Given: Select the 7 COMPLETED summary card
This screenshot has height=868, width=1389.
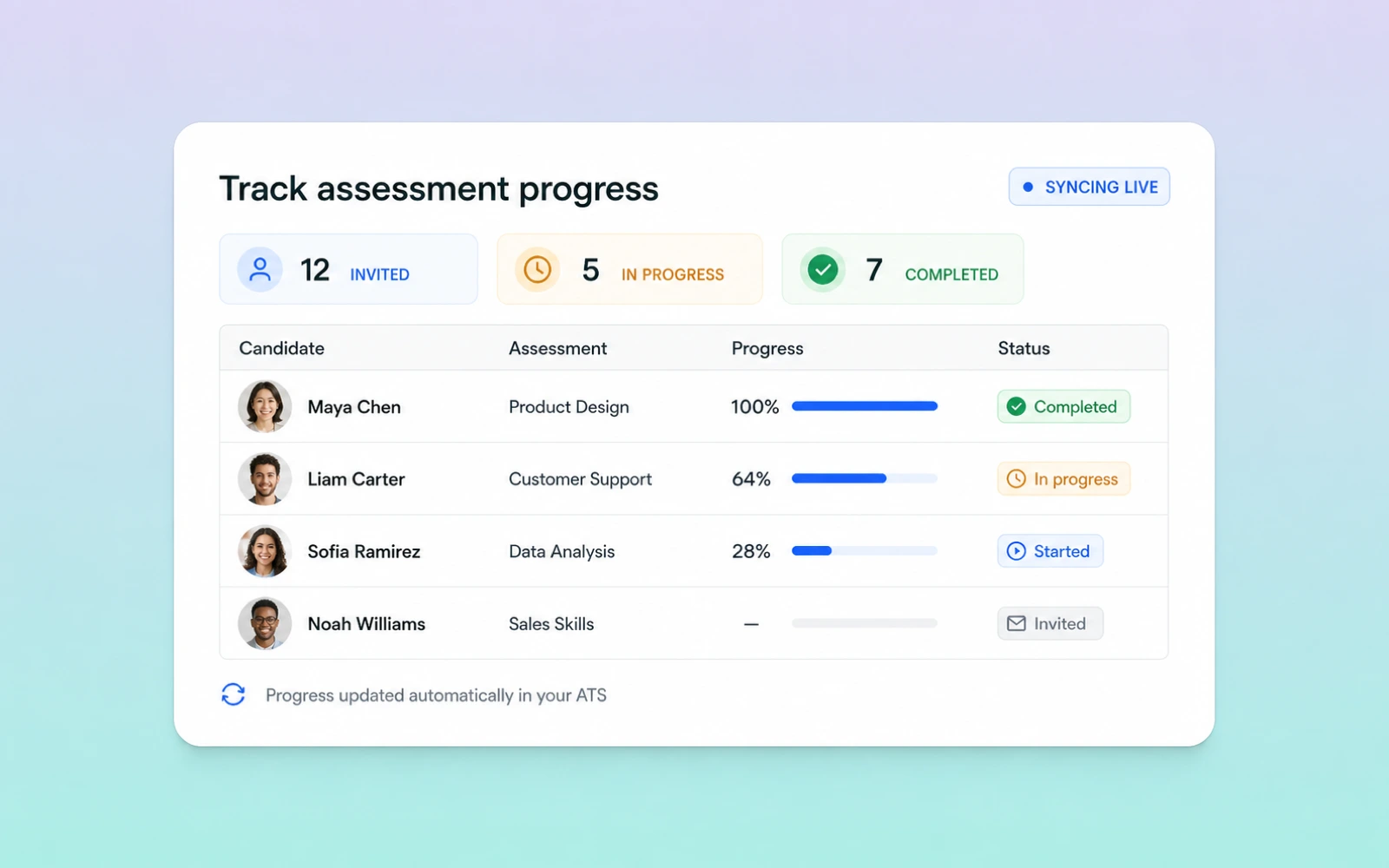Looking at the screenshot, I should (x=902, y=269).
